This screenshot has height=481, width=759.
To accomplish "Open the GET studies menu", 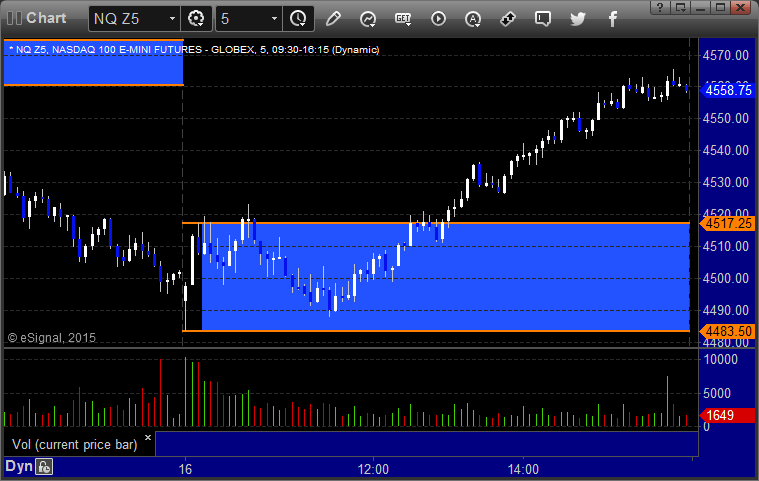I will point(403,19).
